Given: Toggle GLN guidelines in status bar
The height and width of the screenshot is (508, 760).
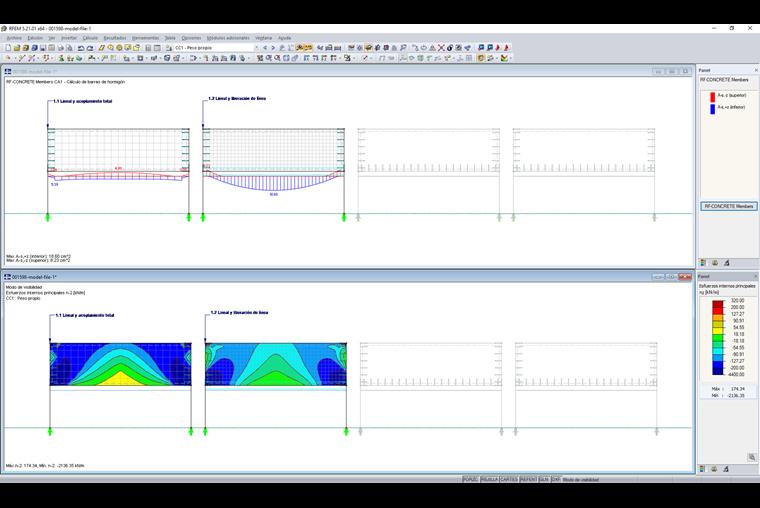Looking at the screenshot, I should tap(544, 479).
